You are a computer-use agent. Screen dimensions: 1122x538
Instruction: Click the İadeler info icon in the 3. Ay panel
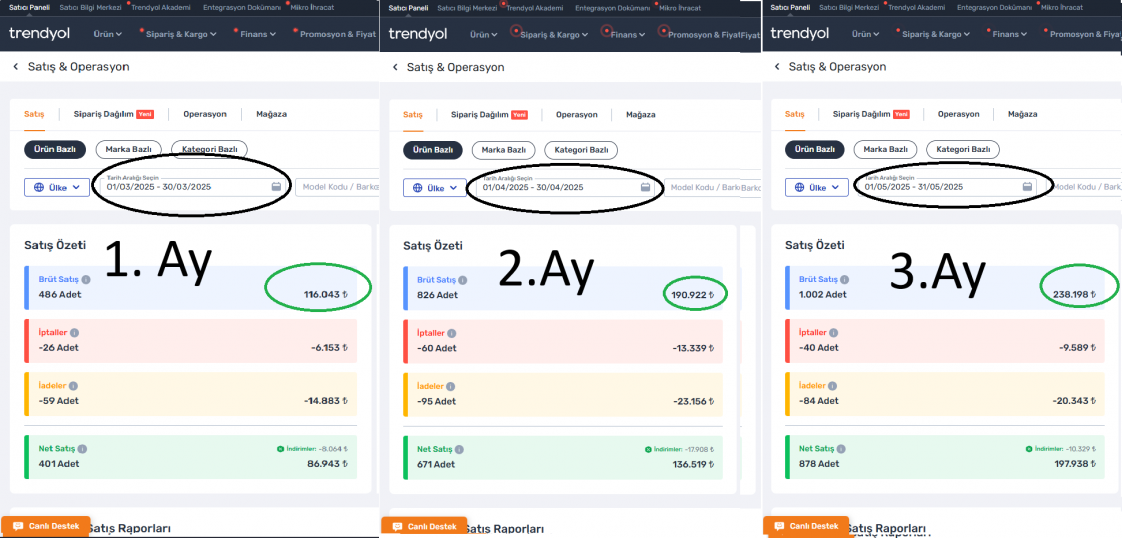click(x=832, y=386)
